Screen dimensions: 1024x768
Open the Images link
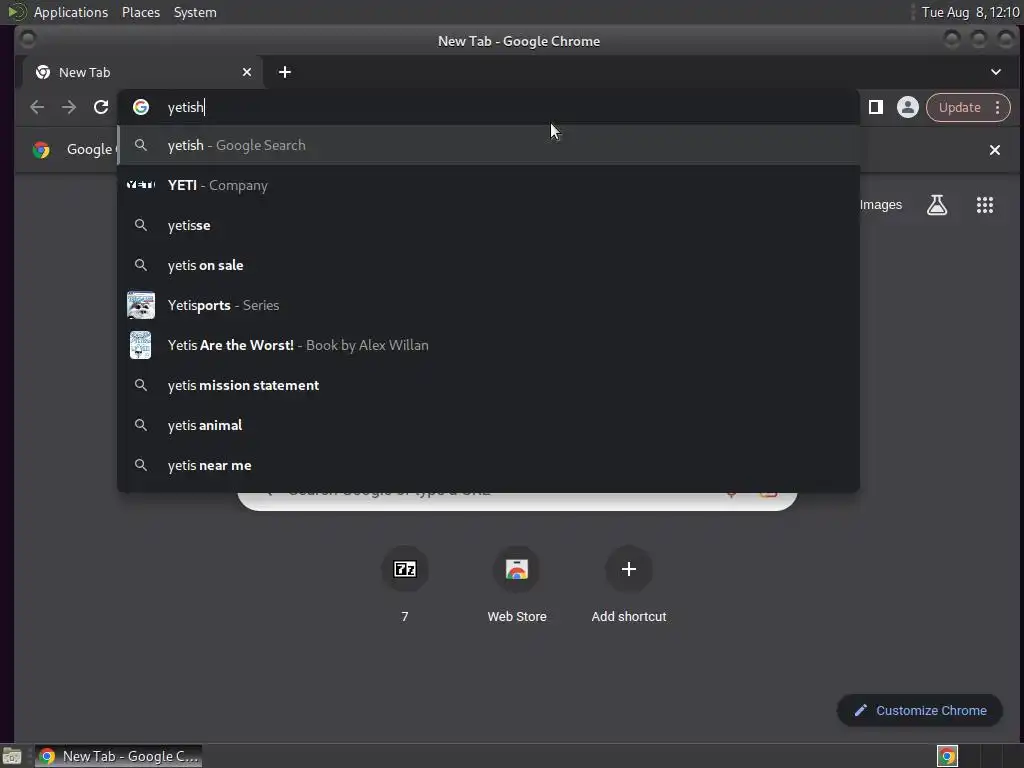pos(880,205)
